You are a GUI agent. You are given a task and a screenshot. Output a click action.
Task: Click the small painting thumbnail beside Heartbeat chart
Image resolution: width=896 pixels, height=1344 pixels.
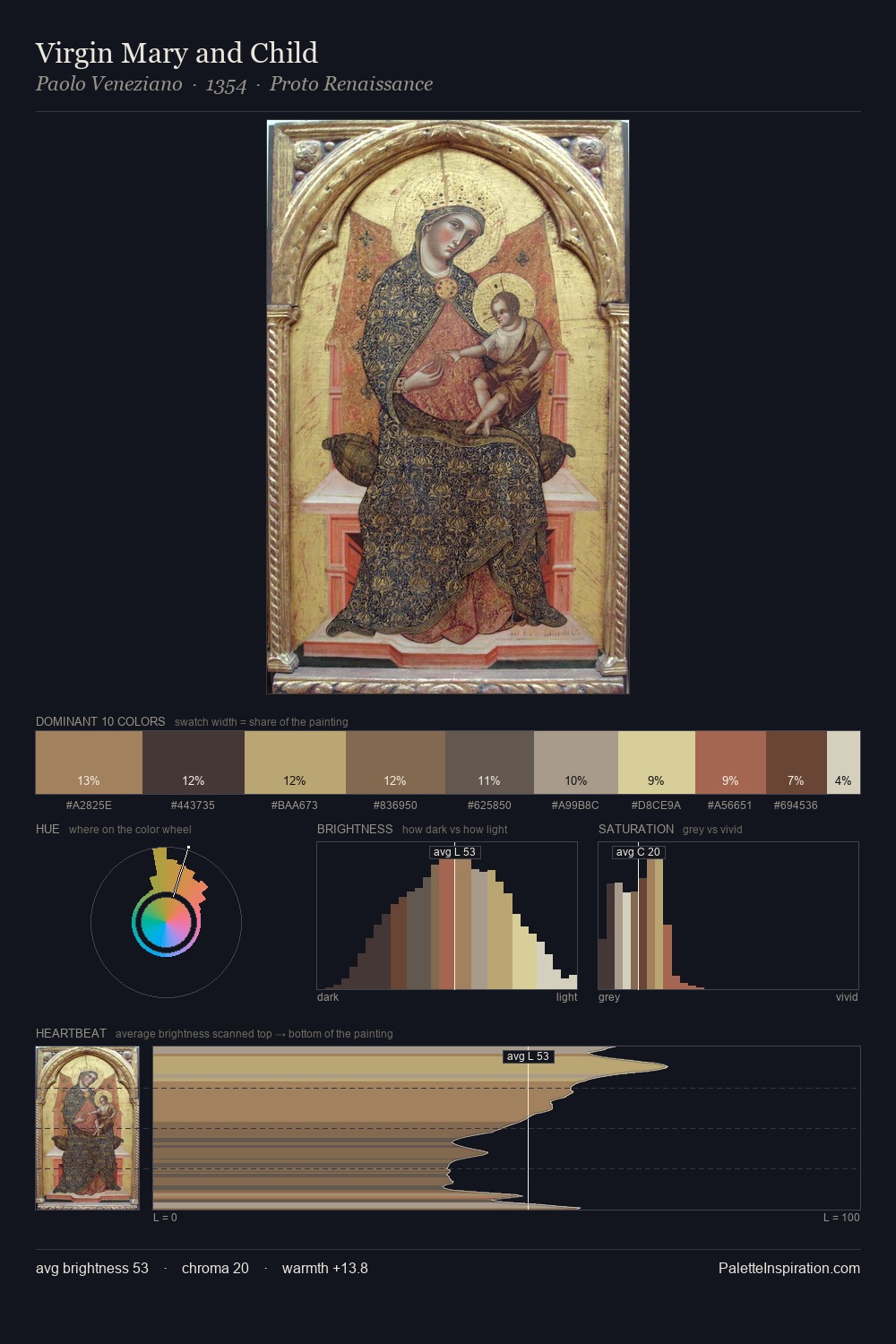[x=87, y=1128]
